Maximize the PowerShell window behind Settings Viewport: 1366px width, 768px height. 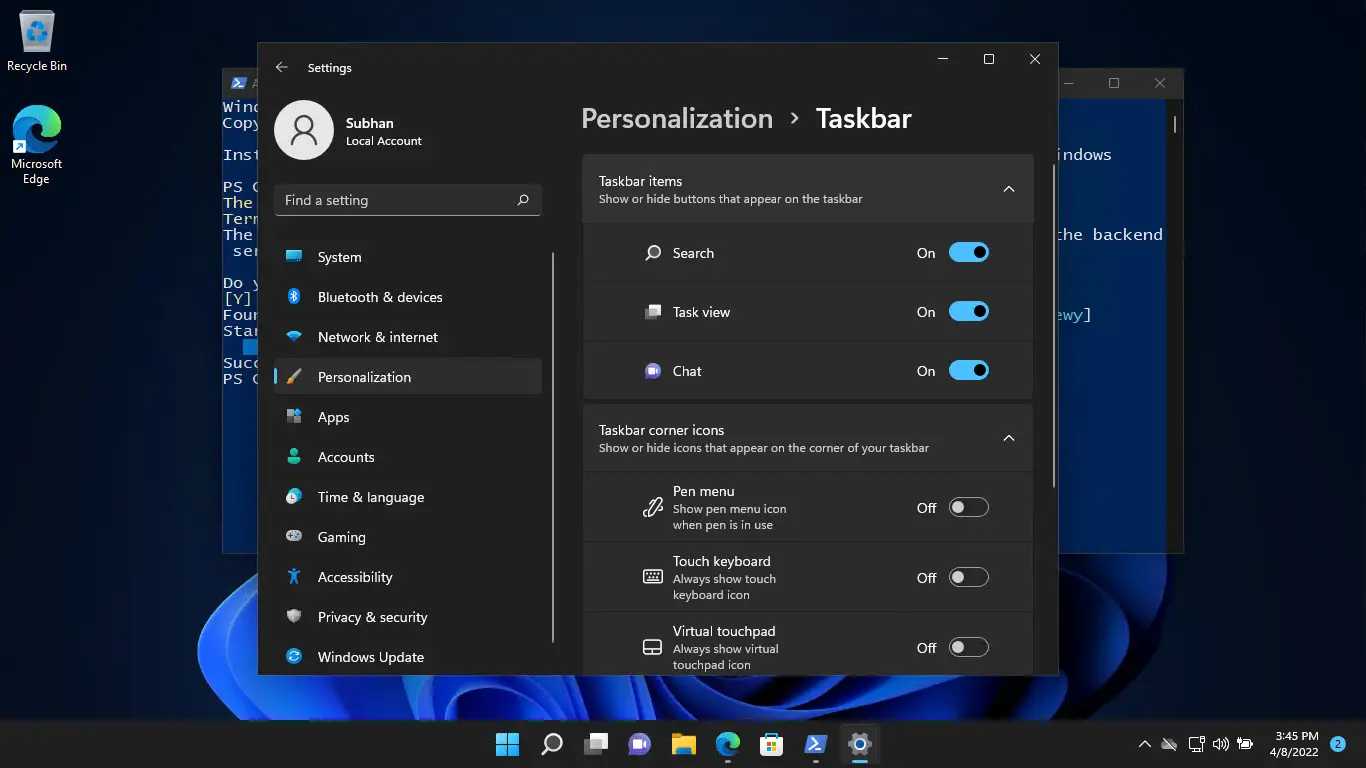point(1114,83)
